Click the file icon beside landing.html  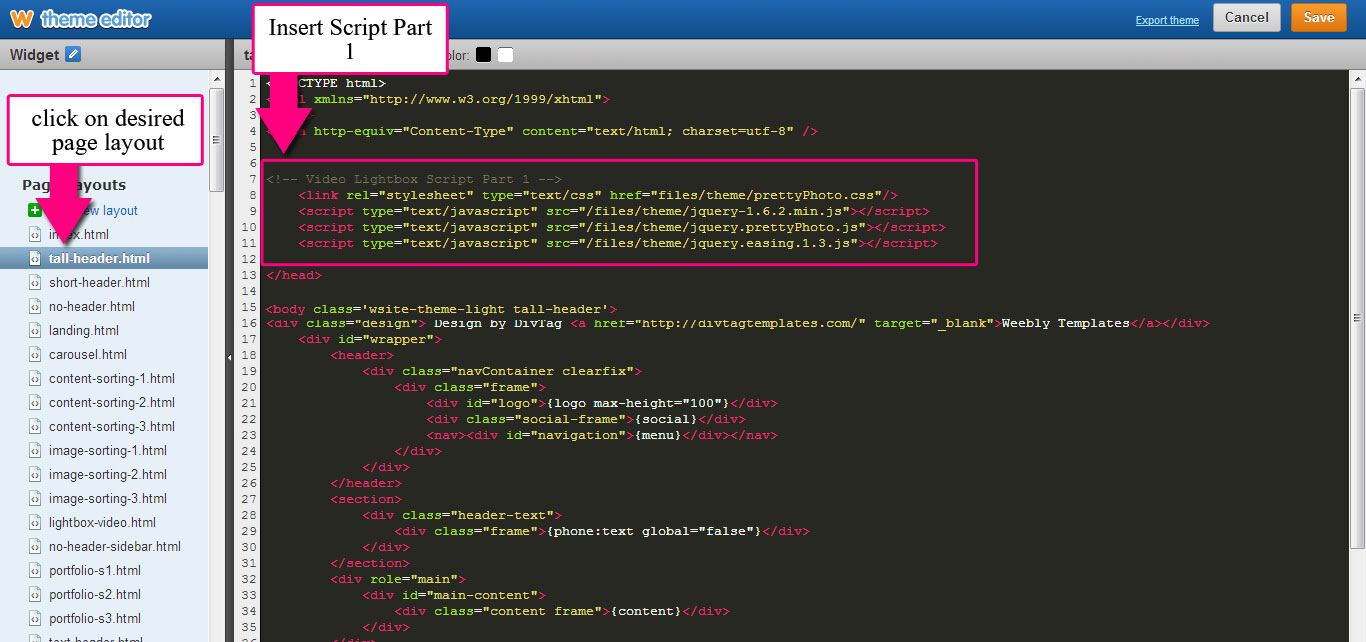click(35, 331)
